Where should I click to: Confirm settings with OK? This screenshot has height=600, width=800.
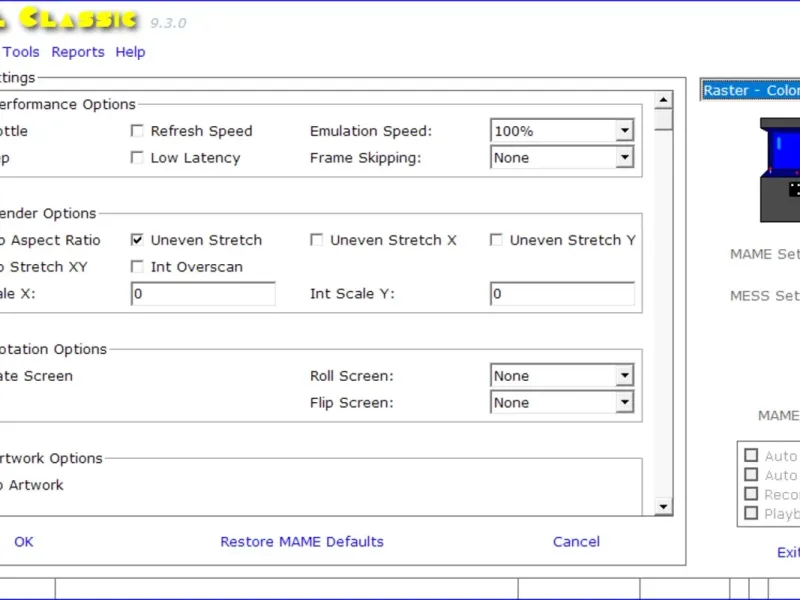(x=23, y=542)
